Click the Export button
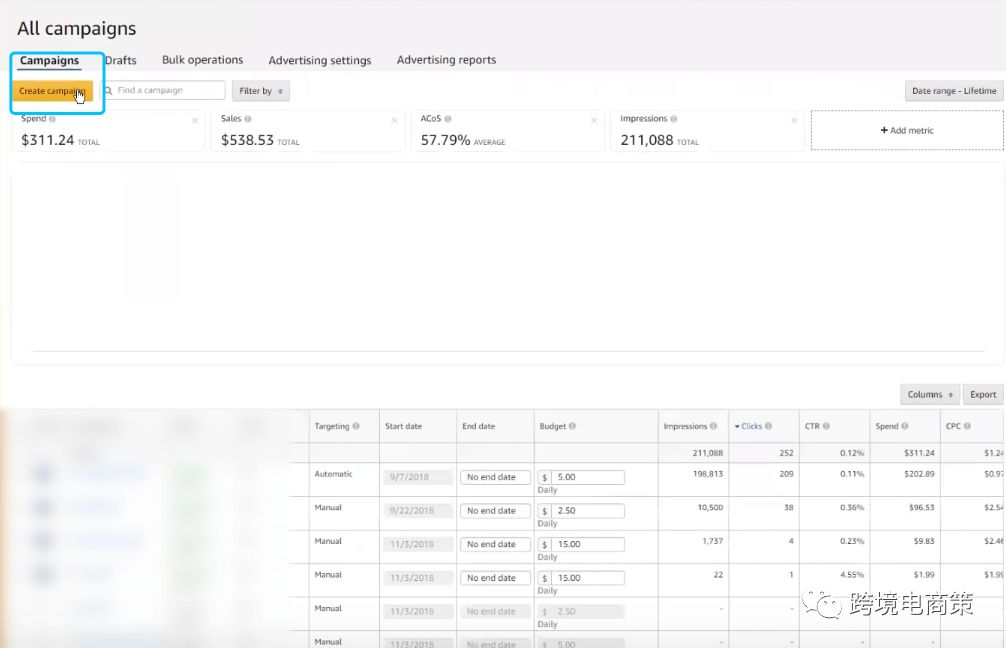This screenshot has width=1006, height=648. (x=983, y=395)
